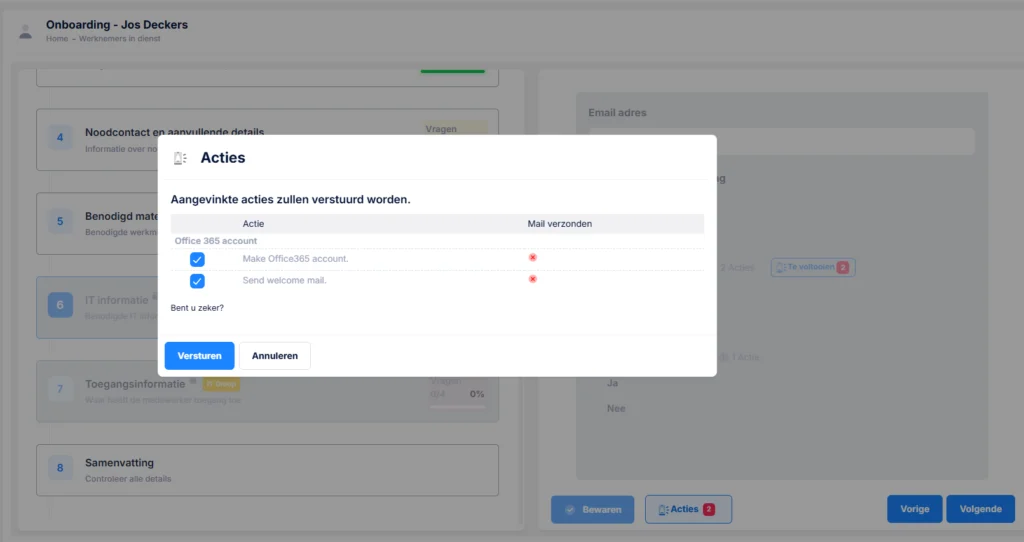Image resolution: width=1024 pixels, height=542 pixels.
Task: Click the step 5 number badge
Action: coord(60,221)
